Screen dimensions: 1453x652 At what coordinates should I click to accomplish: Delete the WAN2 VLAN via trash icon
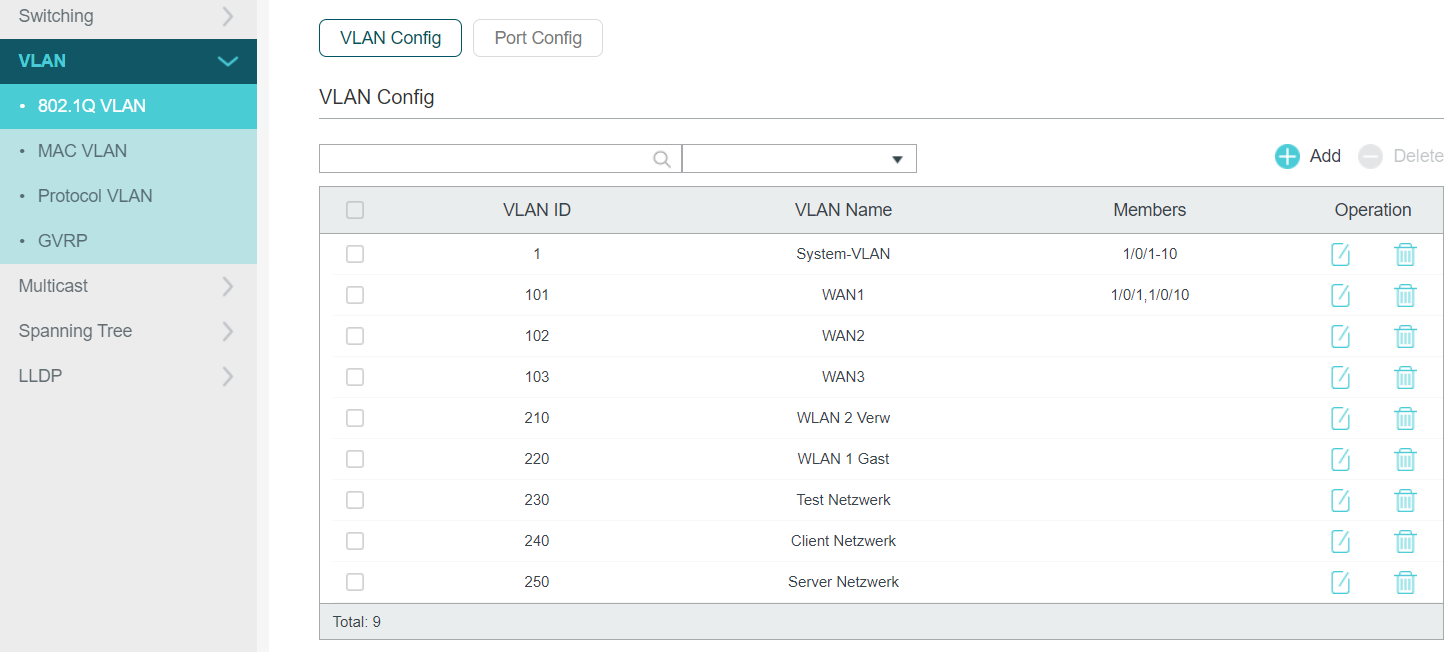pyautogui.click(x=1405, y=336)
